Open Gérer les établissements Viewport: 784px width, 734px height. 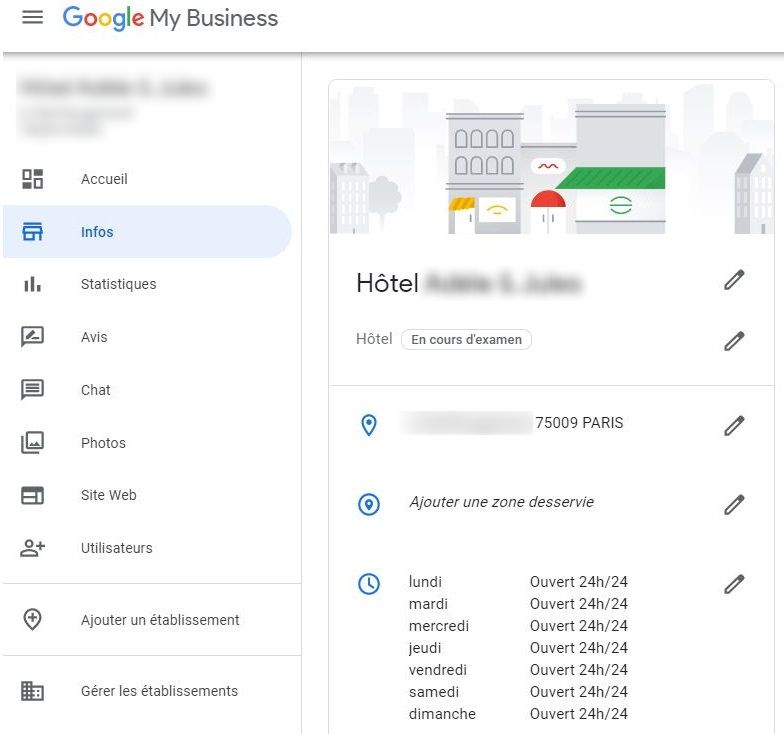click(159, 691)
